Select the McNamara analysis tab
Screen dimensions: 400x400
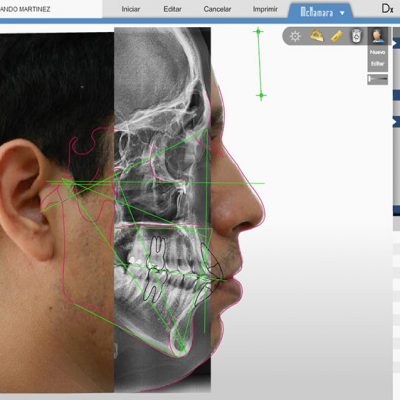[x=317, y=13]
